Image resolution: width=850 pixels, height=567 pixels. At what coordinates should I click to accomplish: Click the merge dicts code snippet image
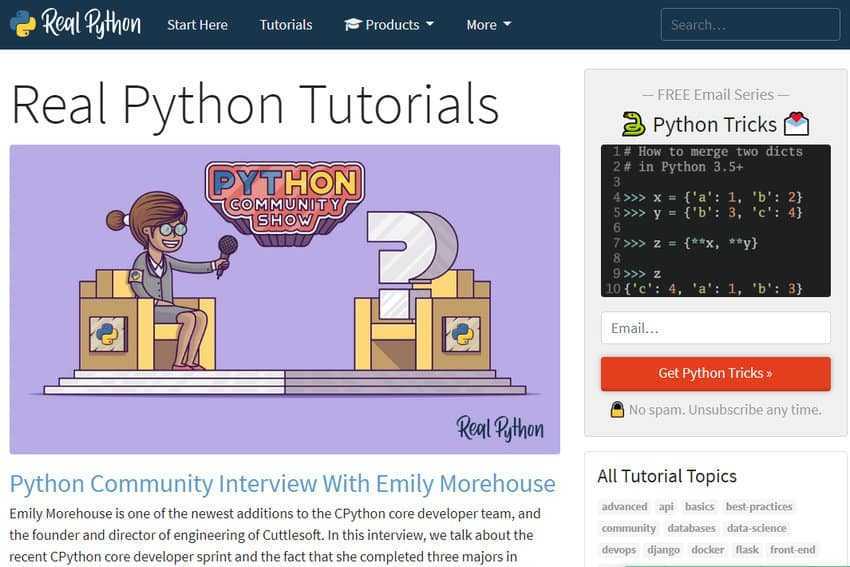coord(716,221)
